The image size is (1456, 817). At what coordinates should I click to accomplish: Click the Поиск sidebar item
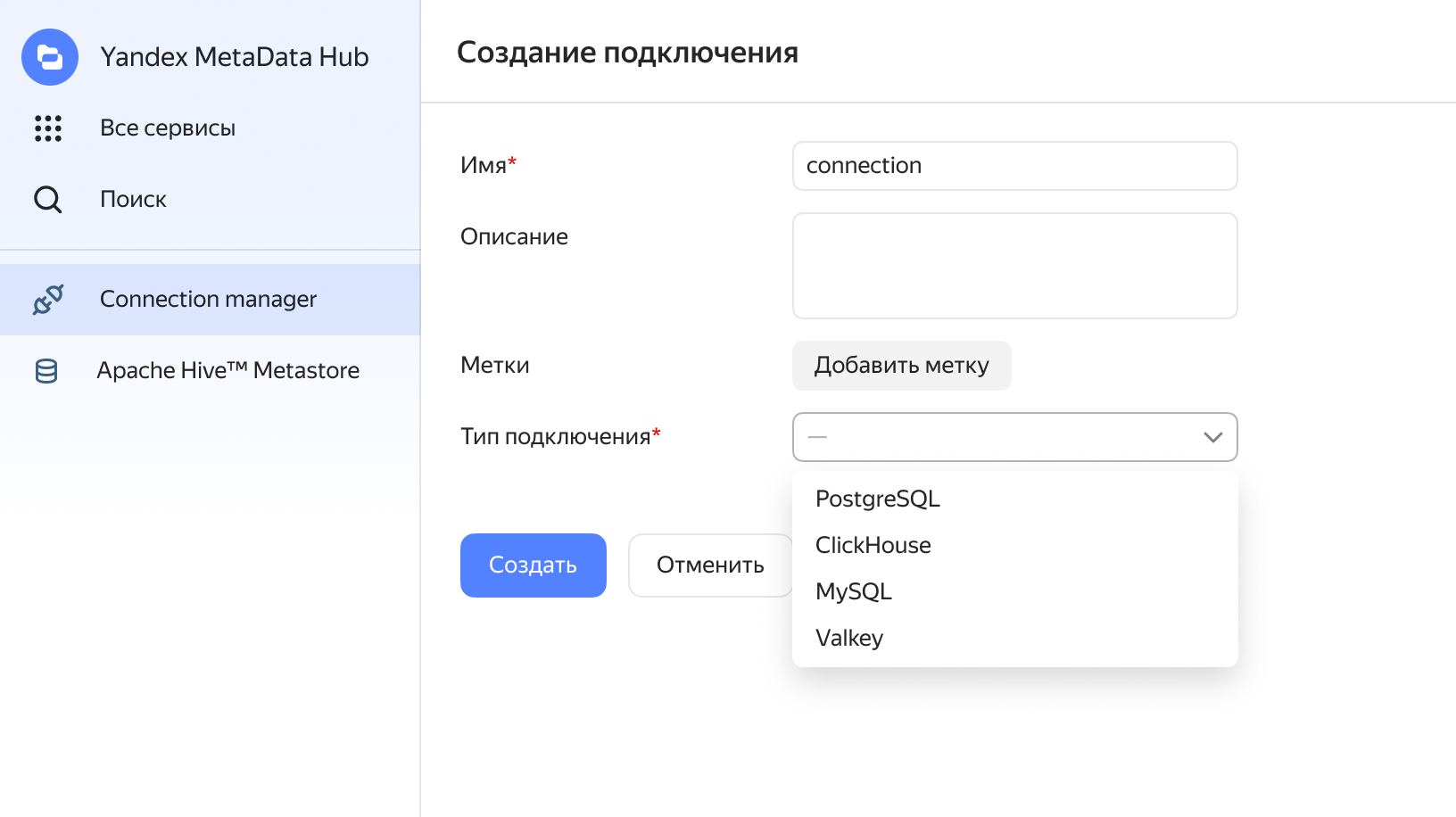133,200
